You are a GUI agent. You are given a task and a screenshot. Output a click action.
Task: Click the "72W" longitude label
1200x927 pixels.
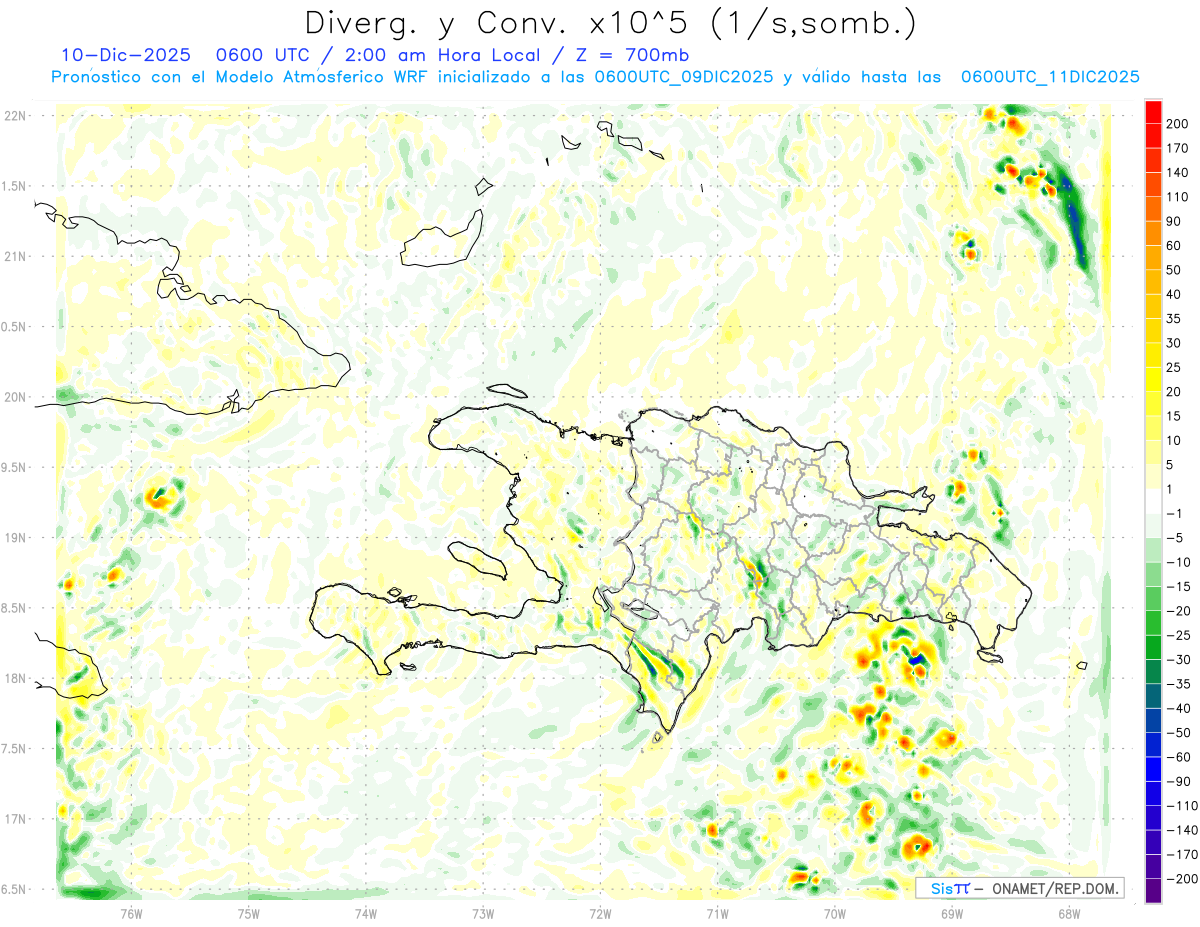click(600, 912)
